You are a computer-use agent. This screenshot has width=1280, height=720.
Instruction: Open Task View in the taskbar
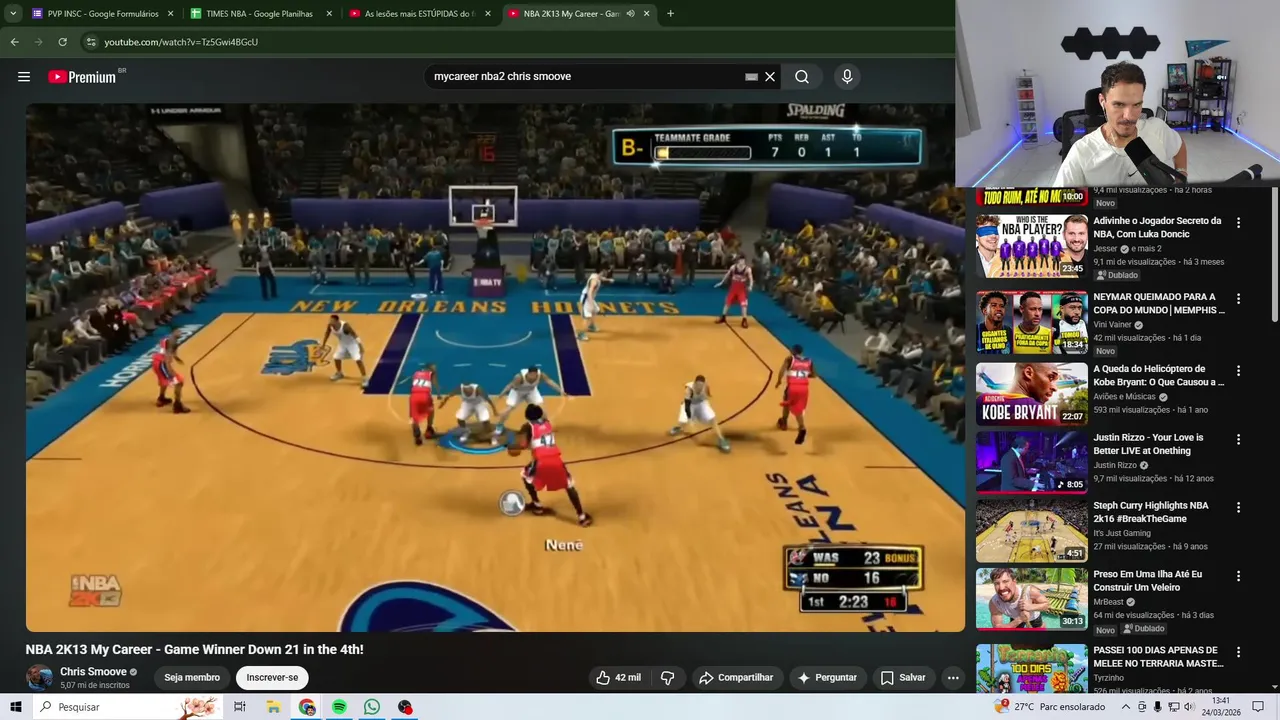click(240, 707)
